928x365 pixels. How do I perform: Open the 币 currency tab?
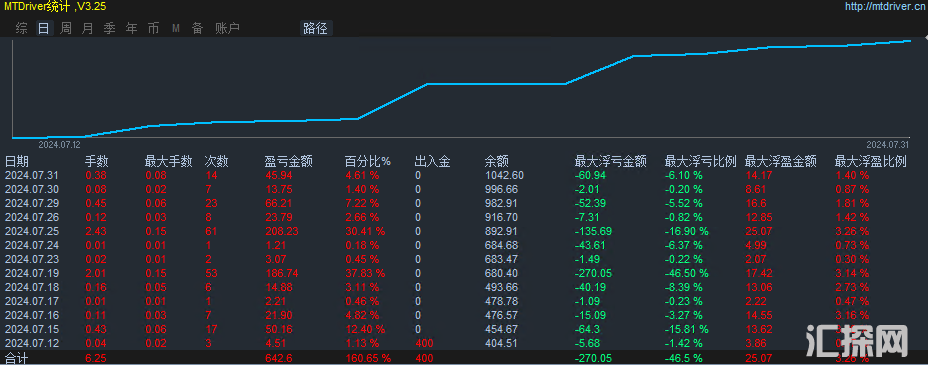[x=153, y=28]
